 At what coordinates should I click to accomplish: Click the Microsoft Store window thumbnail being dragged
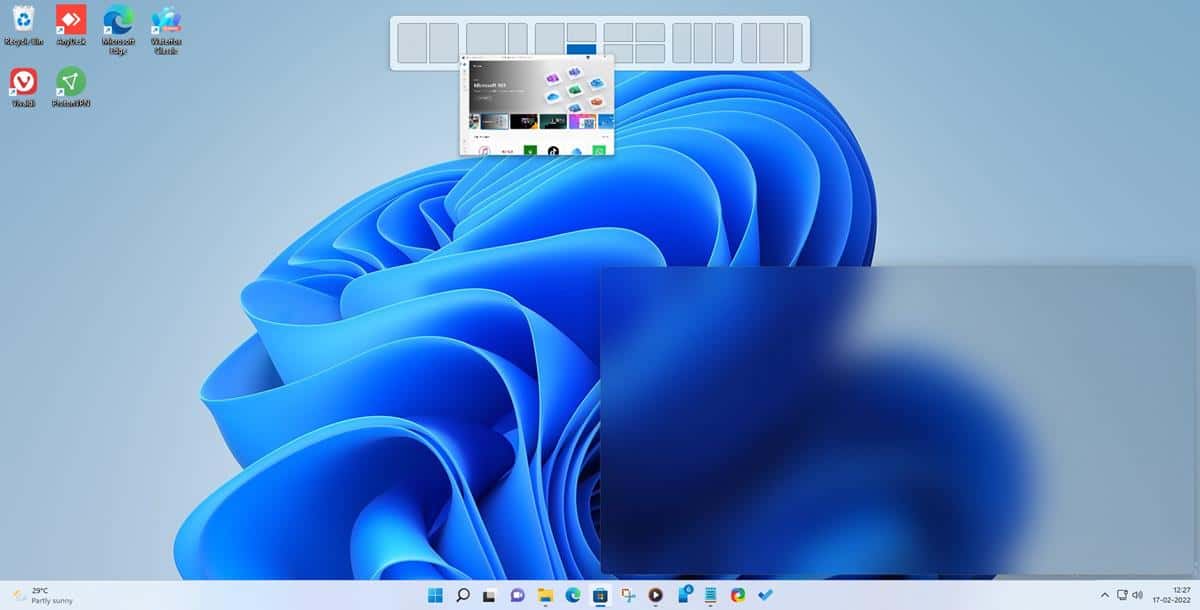pyautogui.click(x=537, y=106)
